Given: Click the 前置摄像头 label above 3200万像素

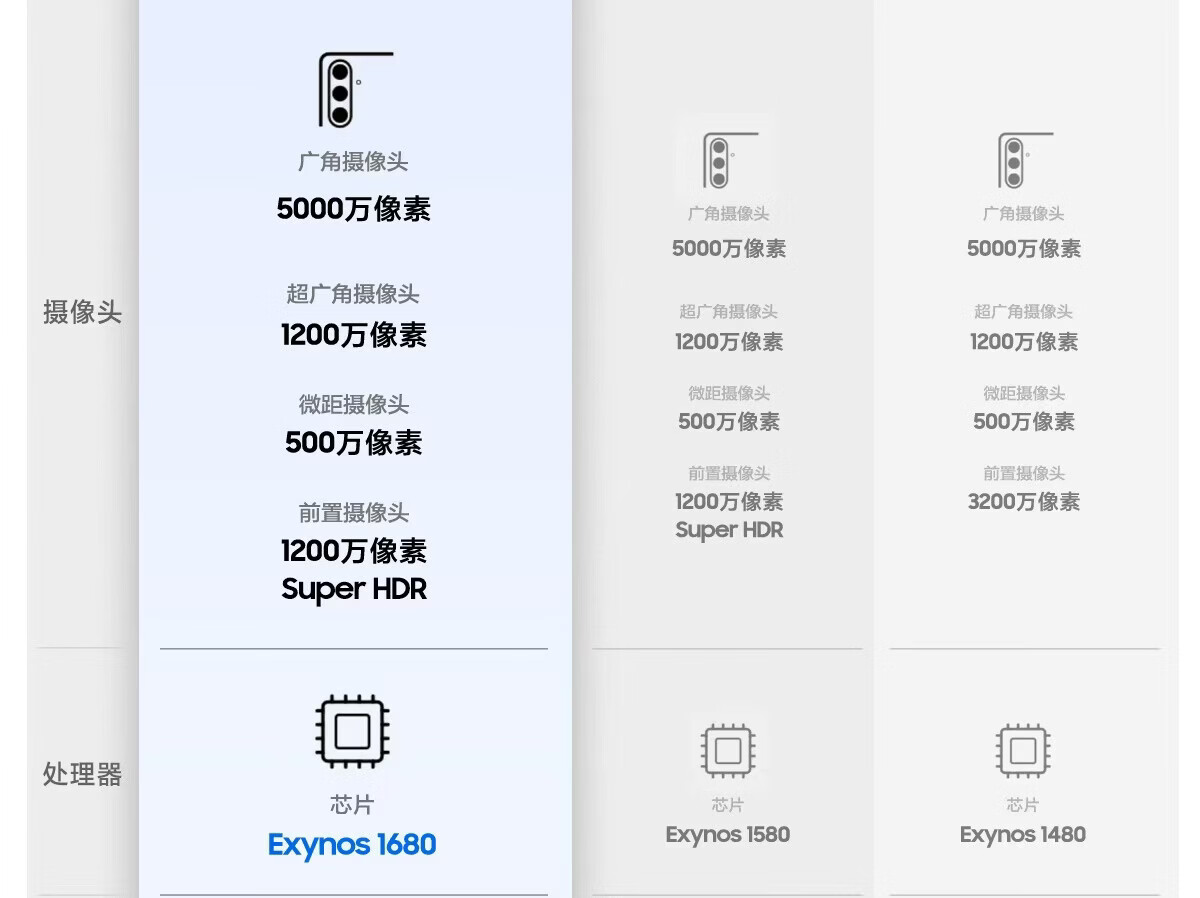Looking at the screenshot, I should [x=1024, y=473].
